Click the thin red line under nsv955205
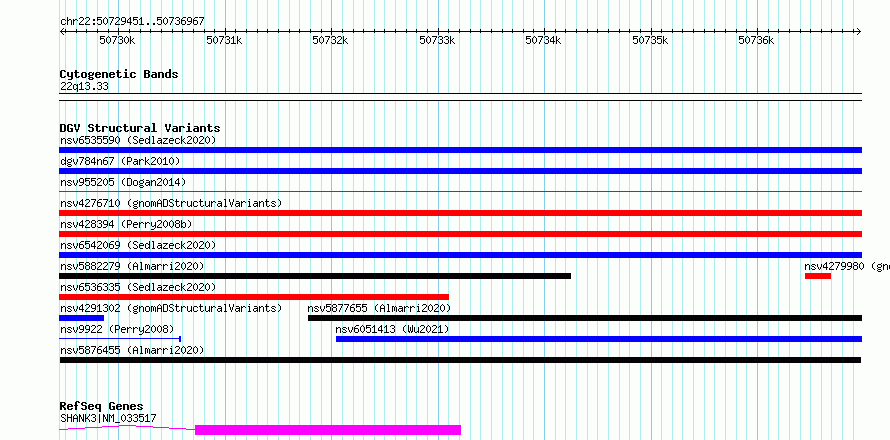The width and height of the screenshot is (890, 440). 460,191
